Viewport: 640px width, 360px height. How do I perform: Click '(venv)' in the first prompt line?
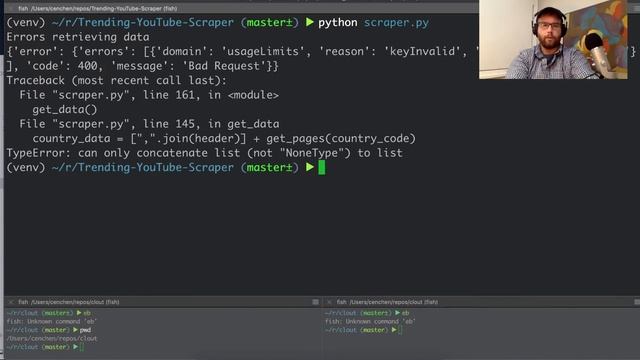26,22
